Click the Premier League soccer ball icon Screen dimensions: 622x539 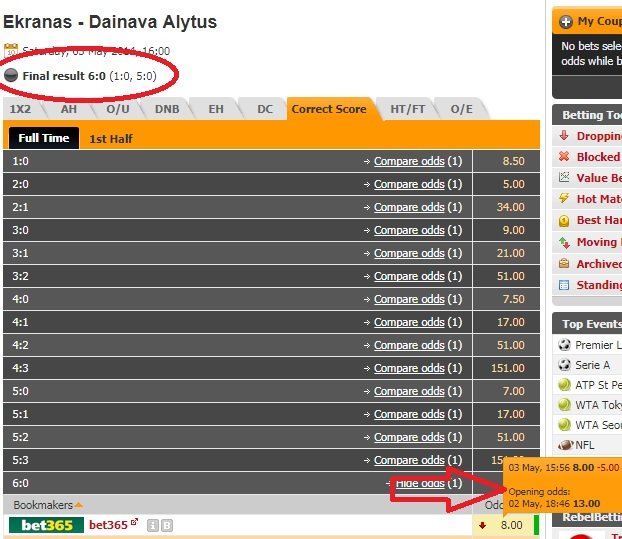[564, 345]
